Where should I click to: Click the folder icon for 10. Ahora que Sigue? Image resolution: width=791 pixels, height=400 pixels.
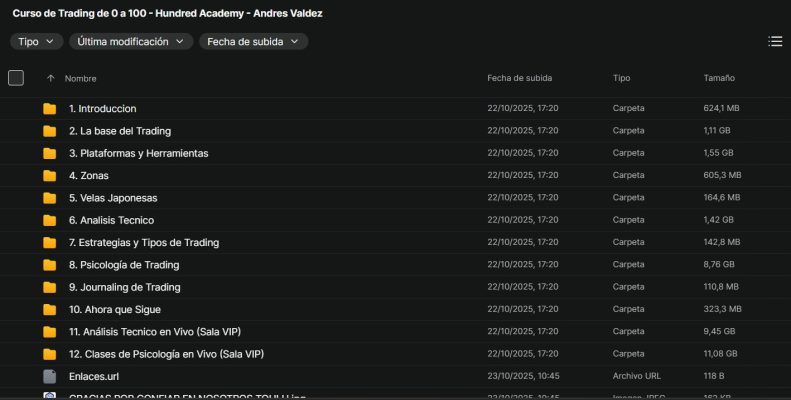(49, 310)
